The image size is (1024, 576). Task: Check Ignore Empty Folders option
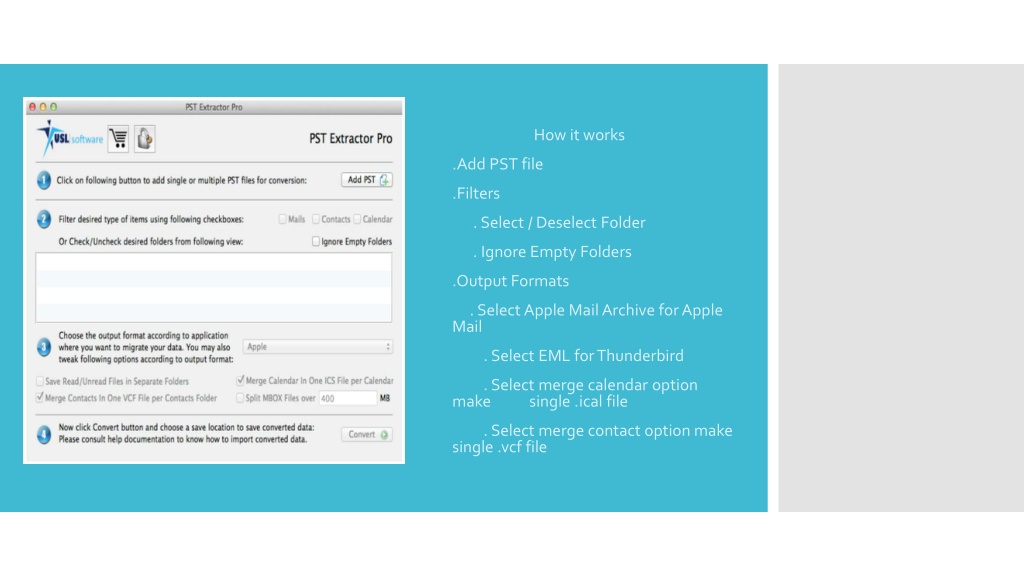pyautogui.click(x=316, y=242)
